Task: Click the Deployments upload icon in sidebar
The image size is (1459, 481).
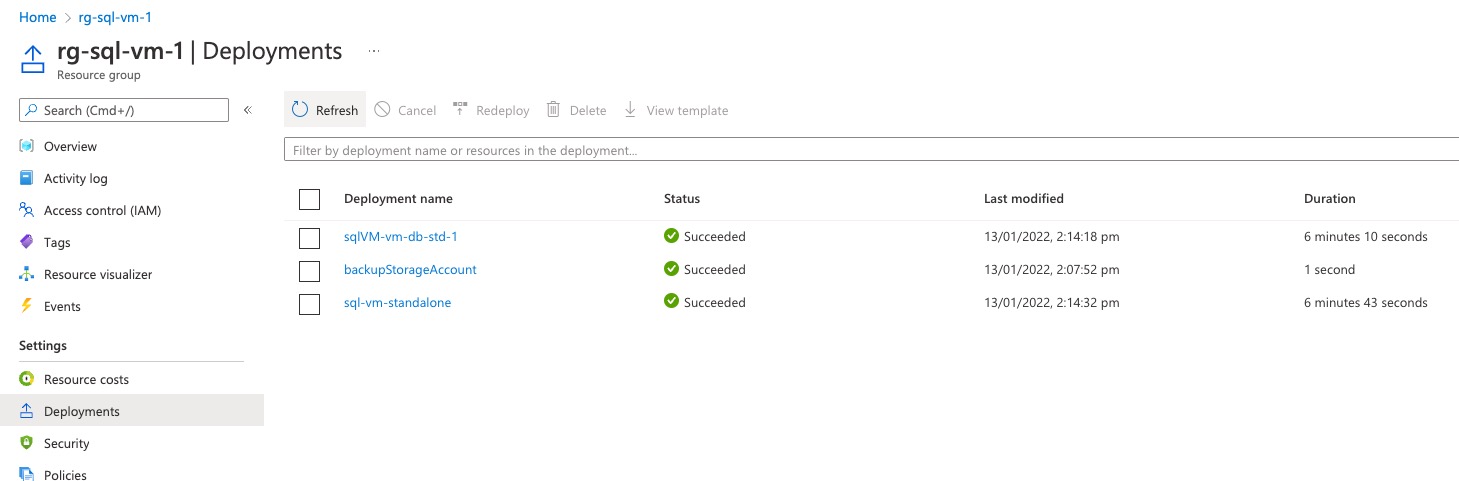Action: [x=27, y=411]
